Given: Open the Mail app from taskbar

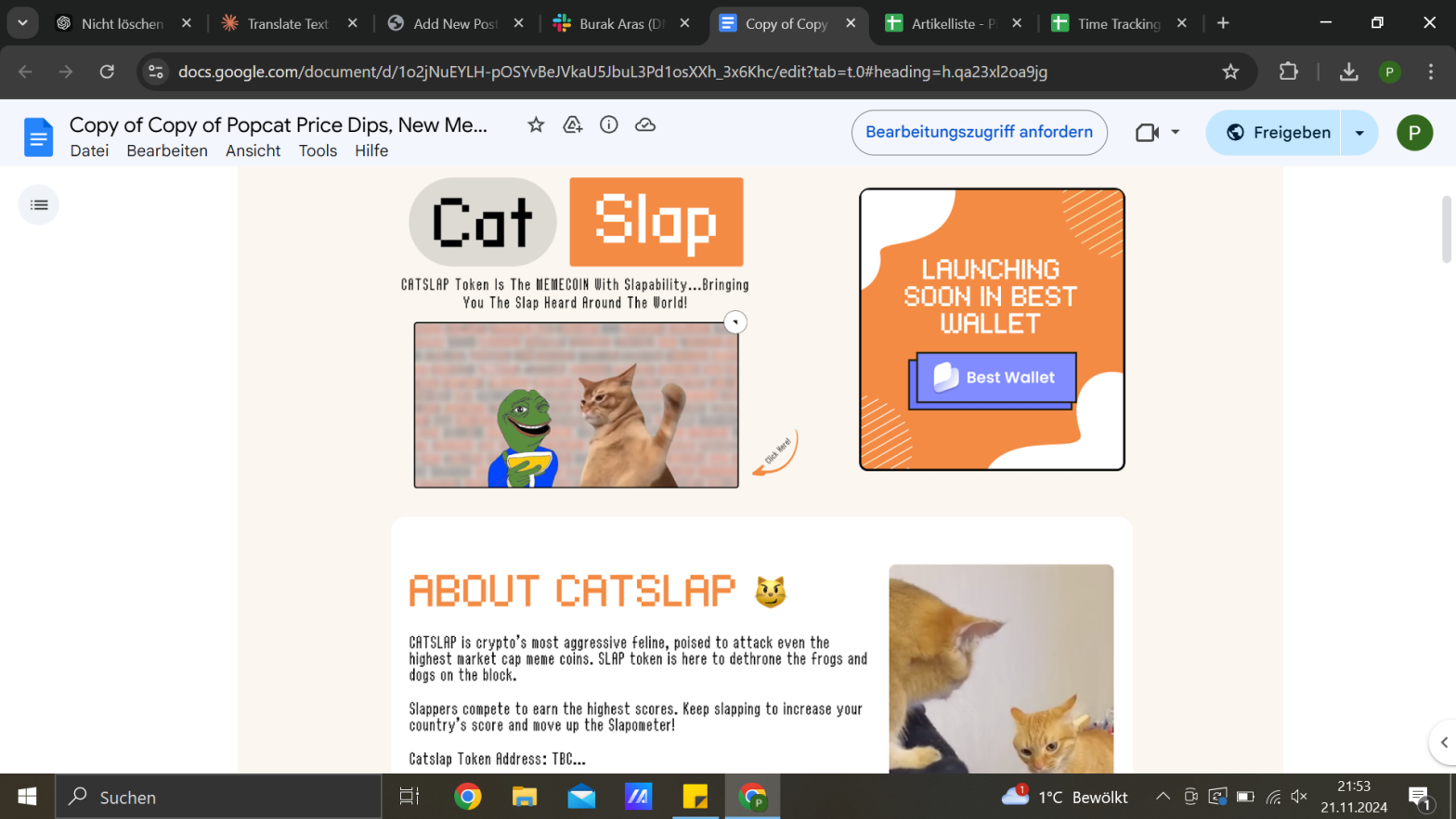Looking at the screenshot, I should (x=581, y=797).
